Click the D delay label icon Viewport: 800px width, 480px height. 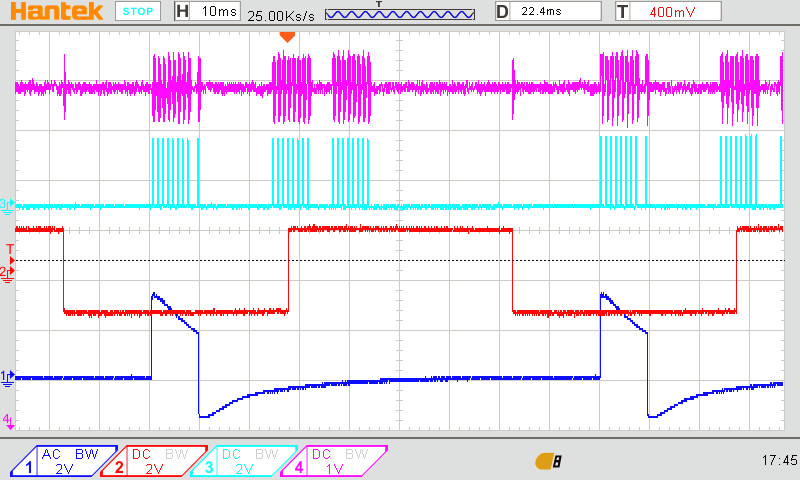(503, 11)
